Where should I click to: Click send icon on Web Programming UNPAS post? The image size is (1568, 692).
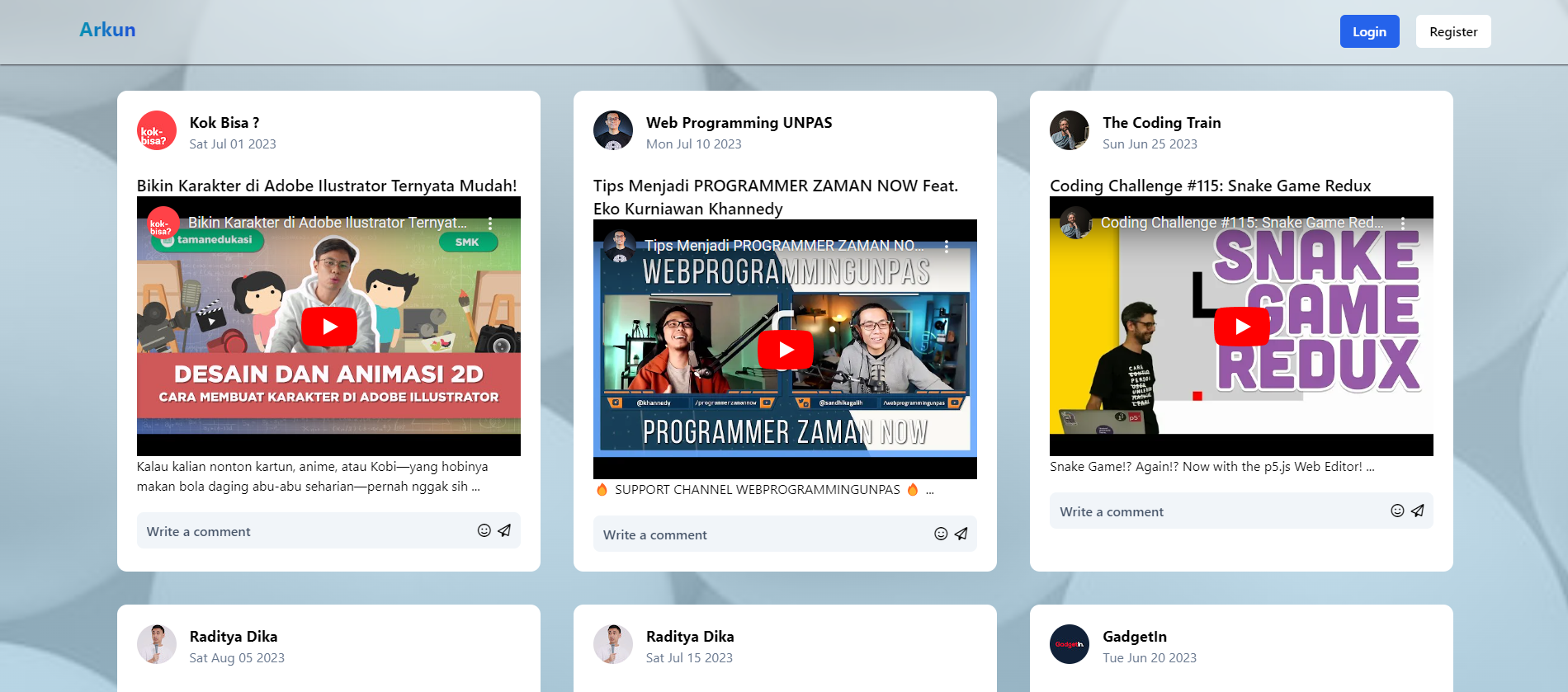[961, 534]
